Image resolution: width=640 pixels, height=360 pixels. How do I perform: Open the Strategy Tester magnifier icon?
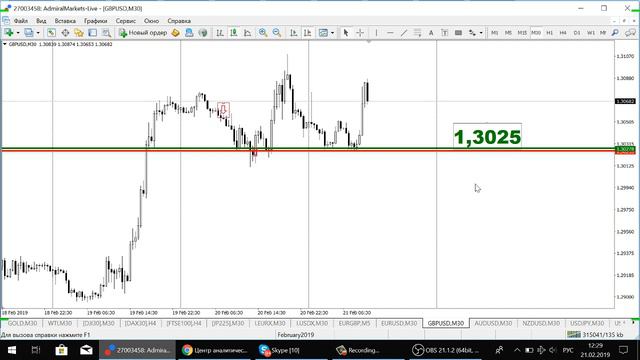coord(107,33)
